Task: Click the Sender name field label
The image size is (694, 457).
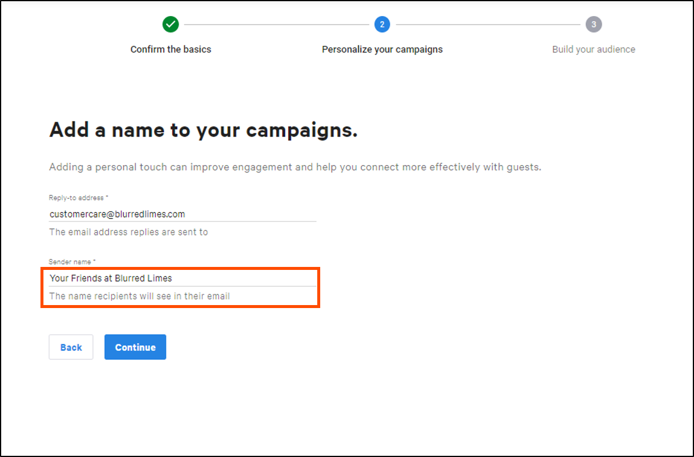Action: tap(72, 262)
